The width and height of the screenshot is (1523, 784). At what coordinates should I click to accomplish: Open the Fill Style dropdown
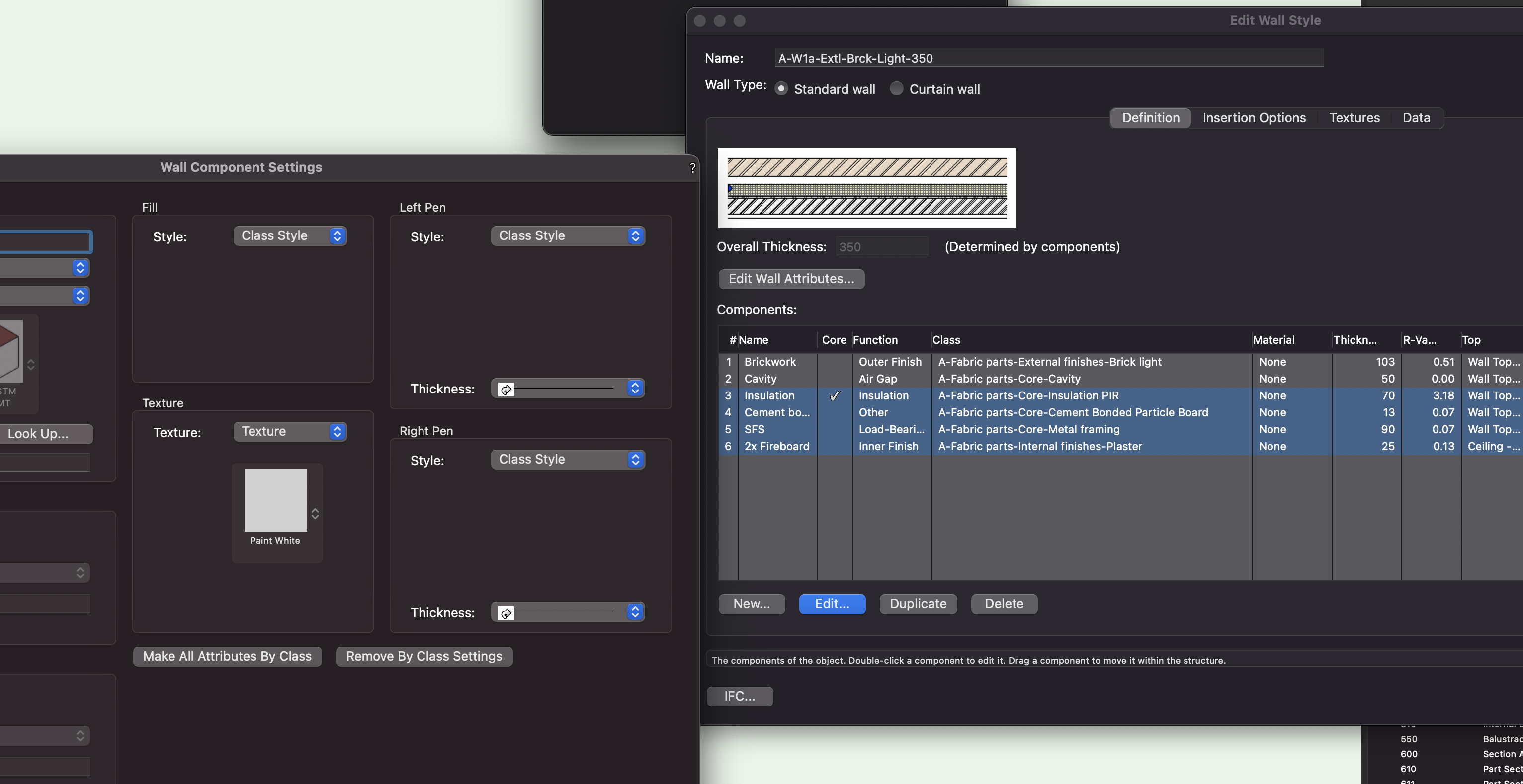point(290,235)
